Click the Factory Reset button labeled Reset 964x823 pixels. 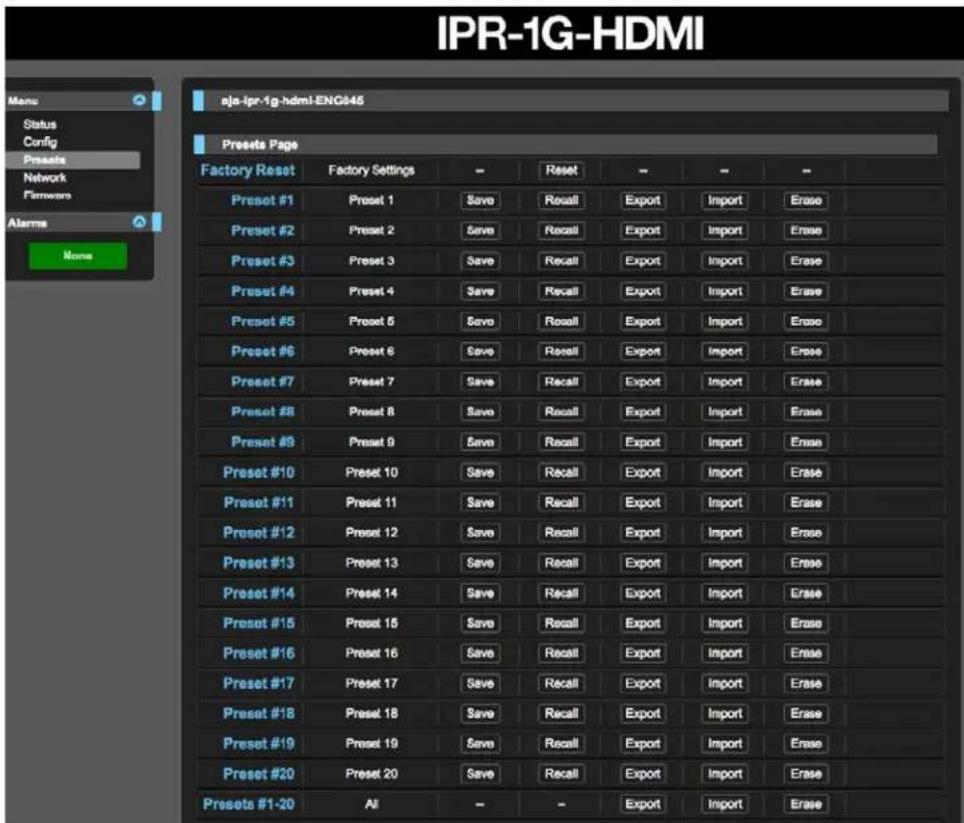pos(561,170)
